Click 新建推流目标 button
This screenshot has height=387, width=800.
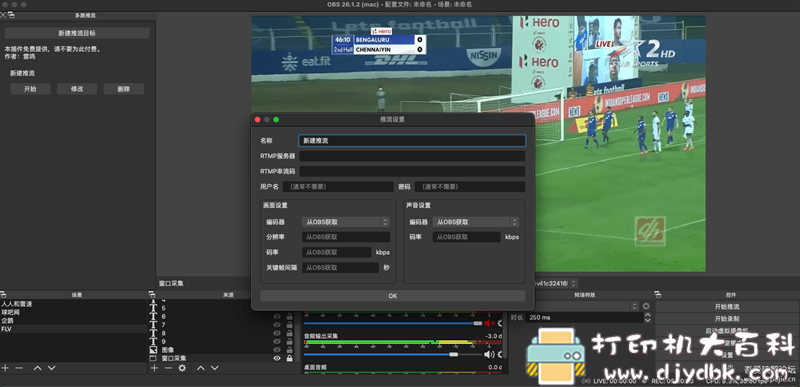click(x=77, y=33)
